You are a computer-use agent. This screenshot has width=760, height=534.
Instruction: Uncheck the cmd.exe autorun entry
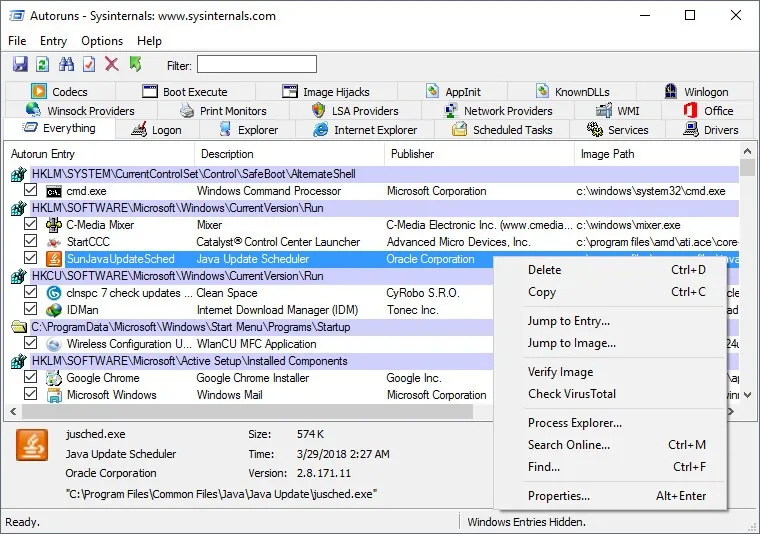pos(31,191)
